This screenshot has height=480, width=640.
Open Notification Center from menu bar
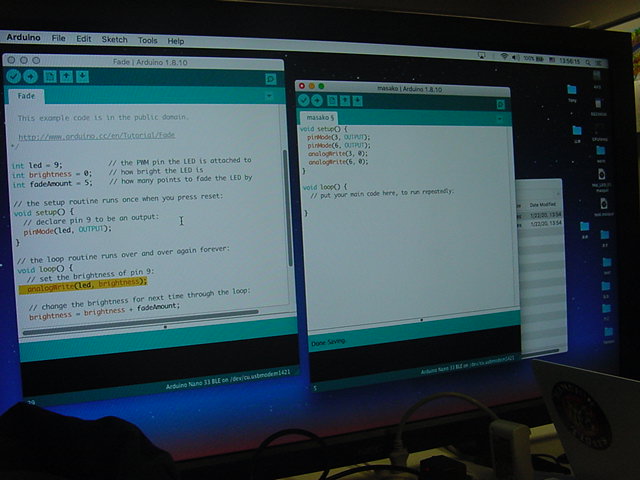tap(599, 63)
